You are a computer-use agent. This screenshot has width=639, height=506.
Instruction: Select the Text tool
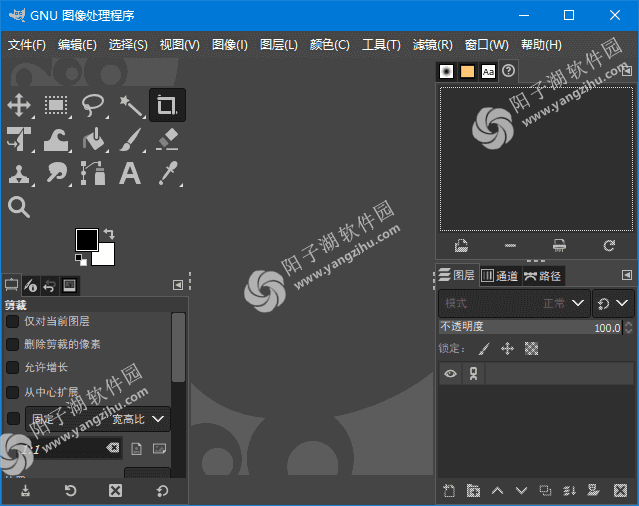pos(130,174)
